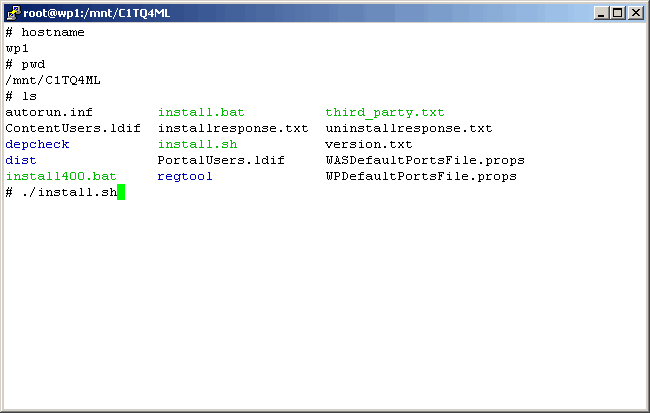Click the blue regtool directory name

pyautogui.click(x=185, y=177)
